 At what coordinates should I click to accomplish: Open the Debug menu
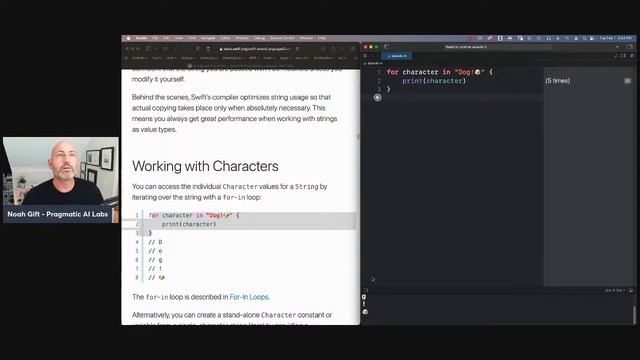pyautogui.click(x=260, y=38)
